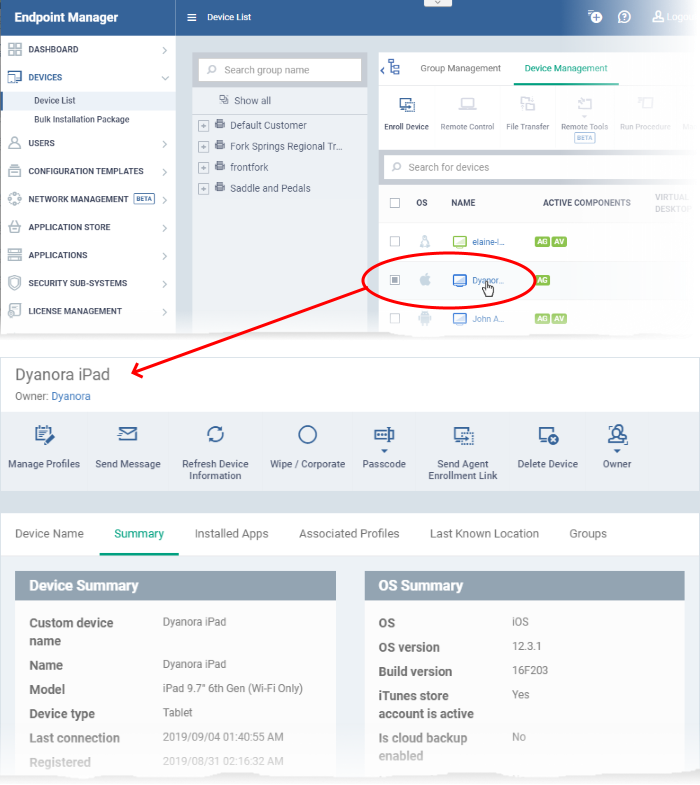Image resolution: width=700 pixels, height=785 pixels.
Task: Click the Refresh Device Information icon
Action: [x=215, y=434]
